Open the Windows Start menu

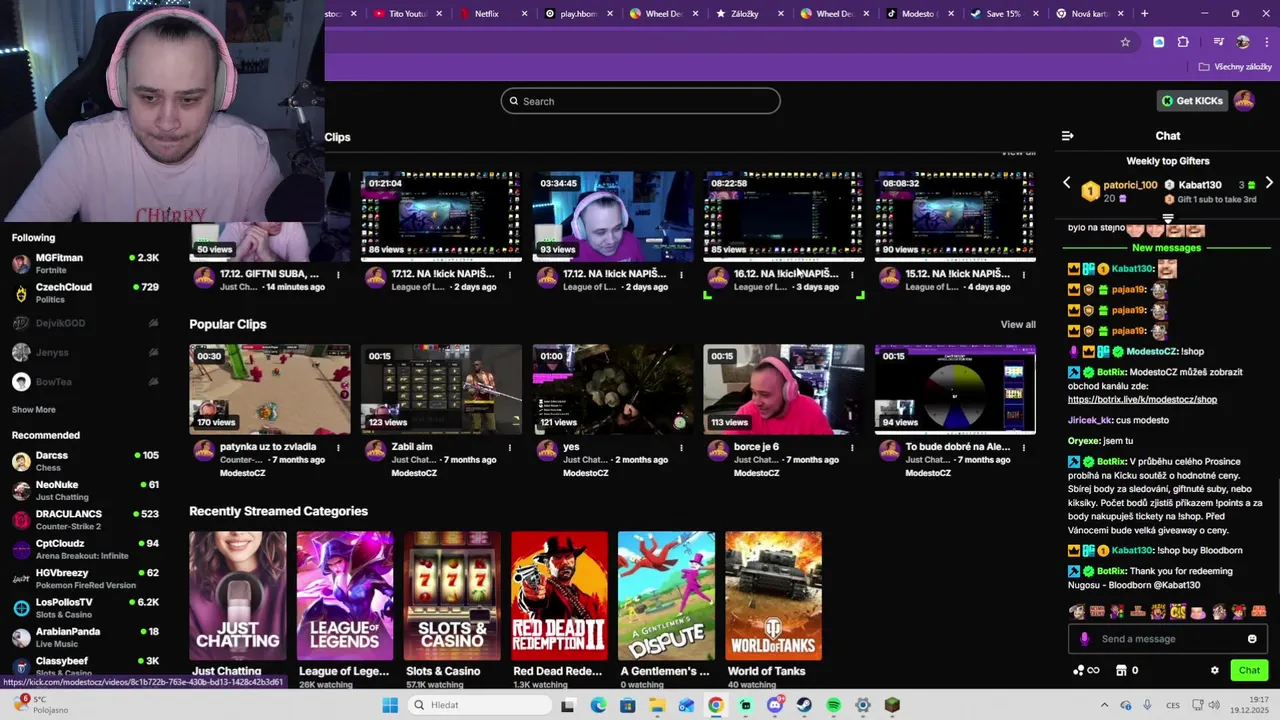pos(390,705)
